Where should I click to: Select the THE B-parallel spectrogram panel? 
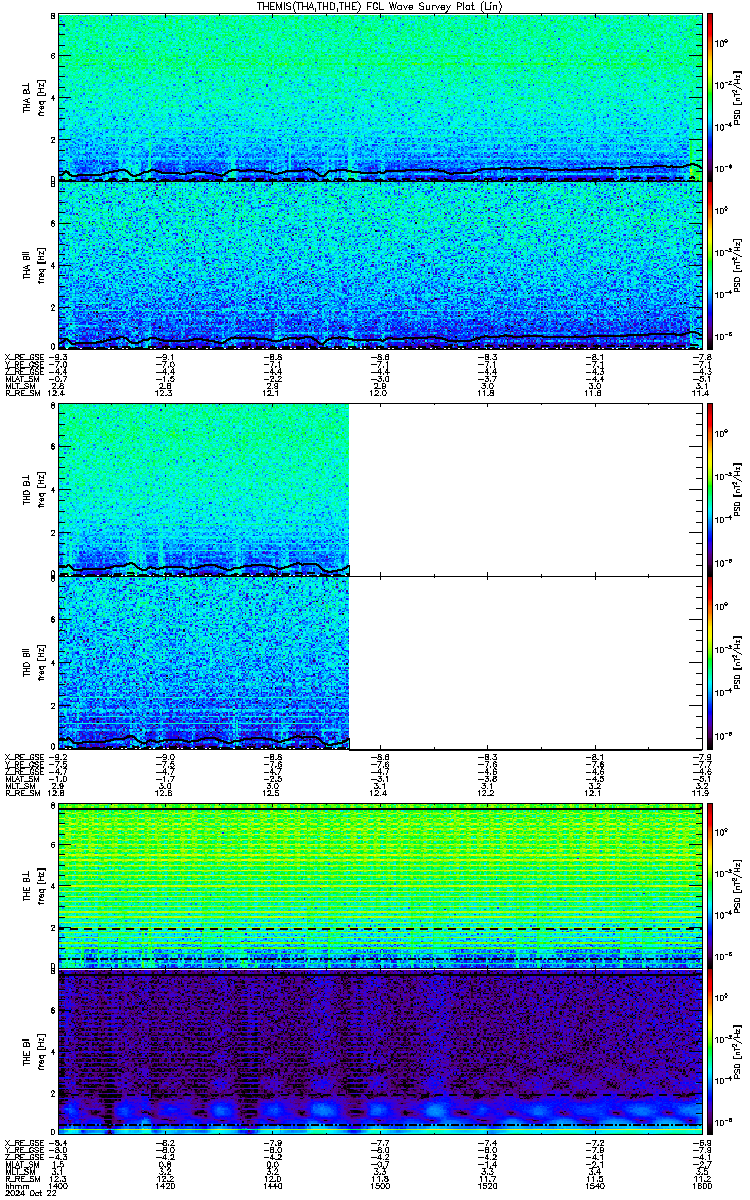tap(382, 1053)
